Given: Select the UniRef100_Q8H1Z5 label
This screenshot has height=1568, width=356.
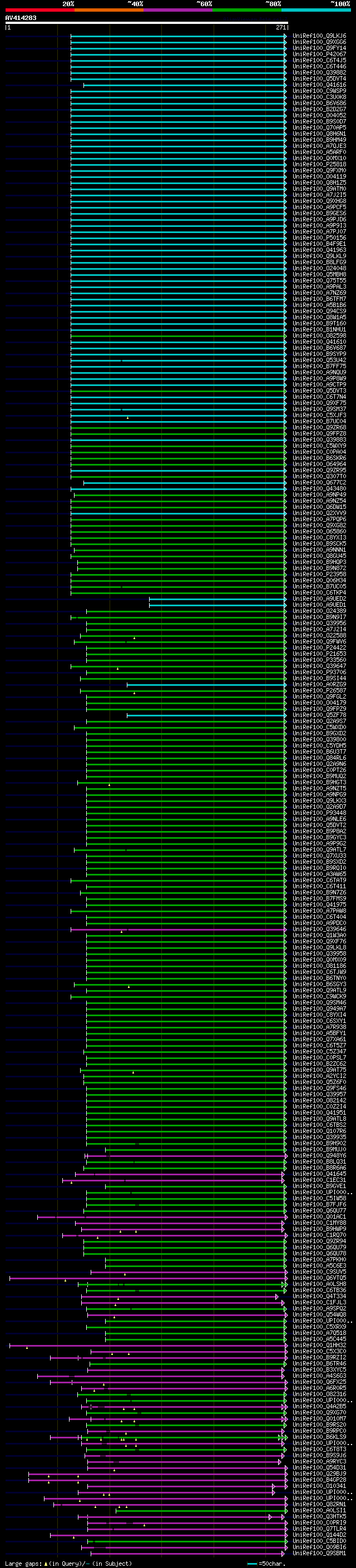Looking at the screenshot, I should click(319, 182).
